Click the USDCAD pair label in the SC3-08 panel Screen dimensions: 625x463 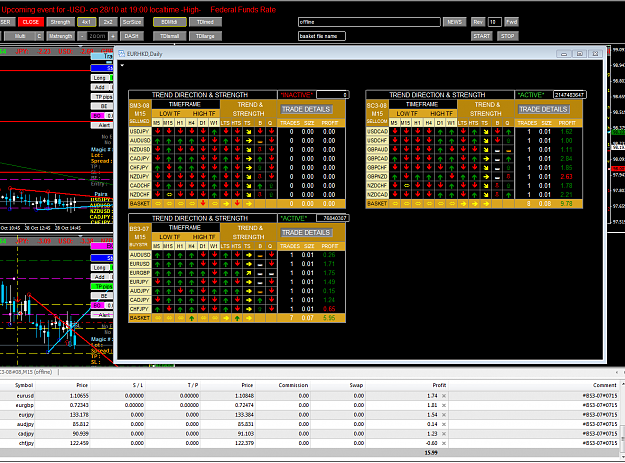(377, 131)
